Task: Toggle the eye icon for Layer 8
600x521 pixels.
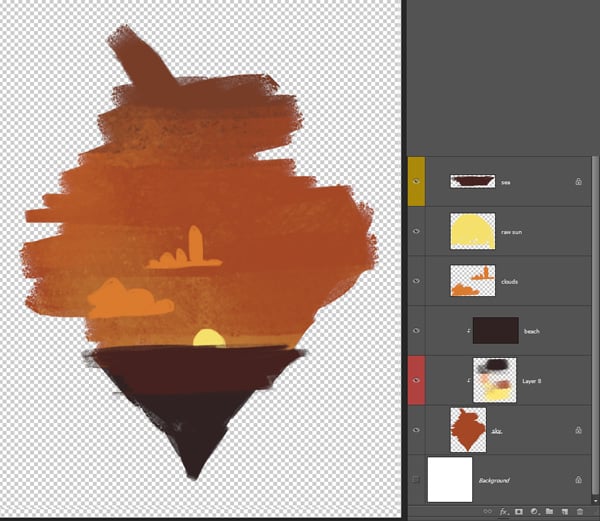Action: tap(416, 381)
